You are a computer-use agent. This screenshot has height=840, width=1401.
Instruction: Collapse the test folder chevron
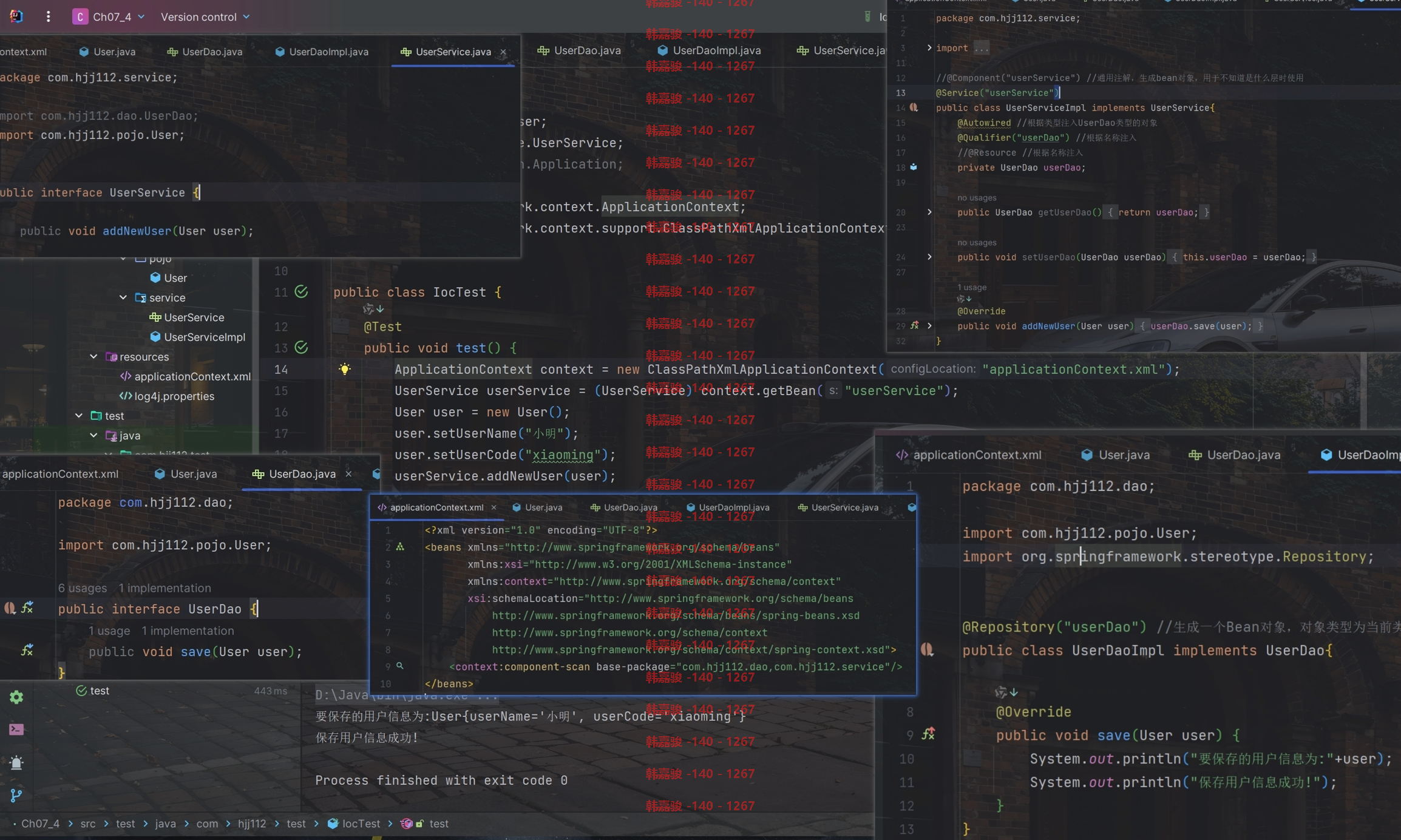click(79, 416)
